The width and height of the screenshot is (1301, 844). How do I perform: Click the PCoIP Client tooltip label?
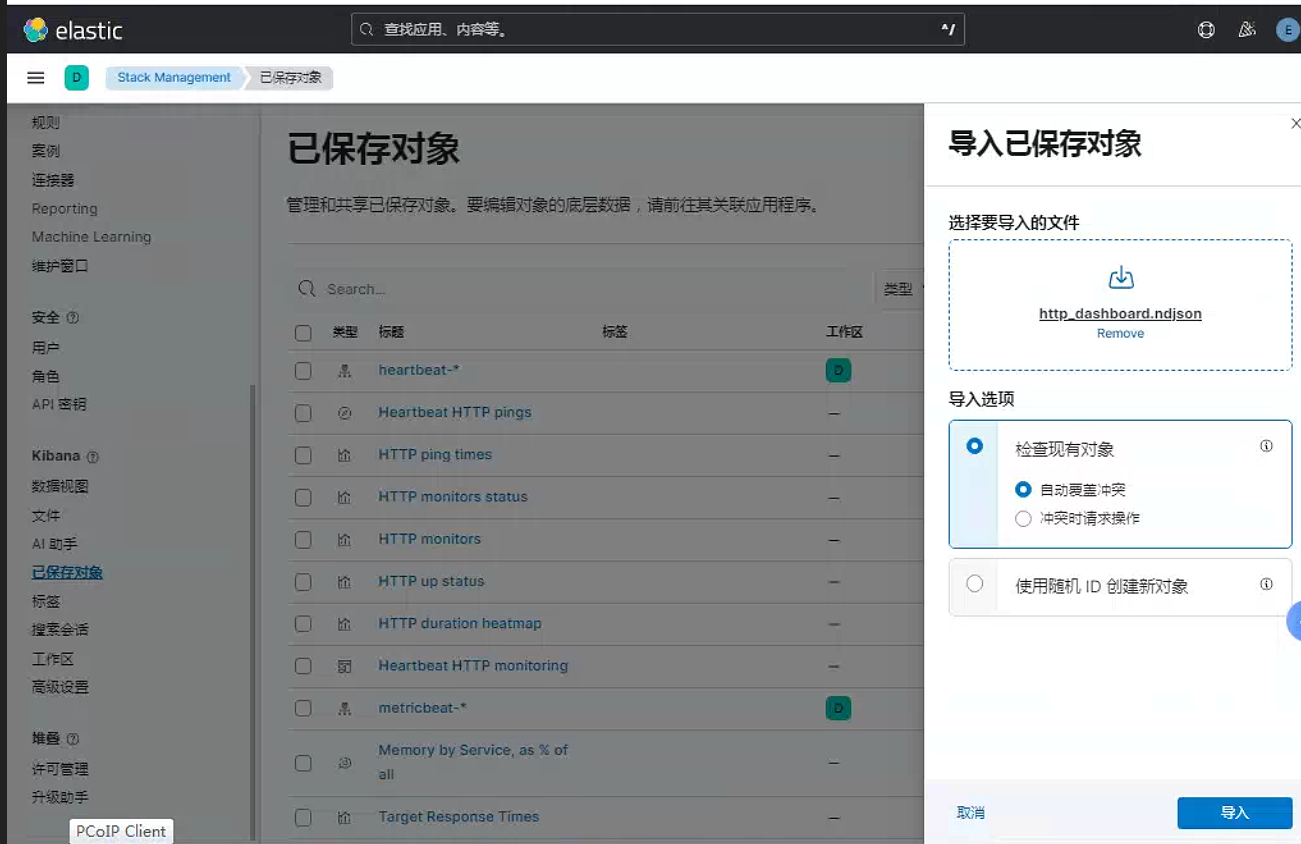[121, 831]
